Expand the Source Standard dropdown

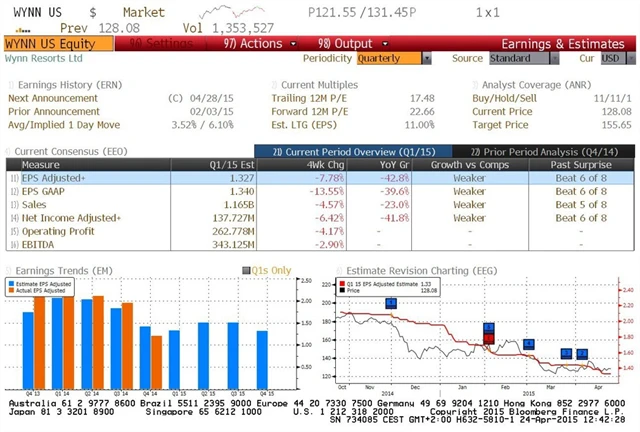pyautogui.click(x=518, y=59)
